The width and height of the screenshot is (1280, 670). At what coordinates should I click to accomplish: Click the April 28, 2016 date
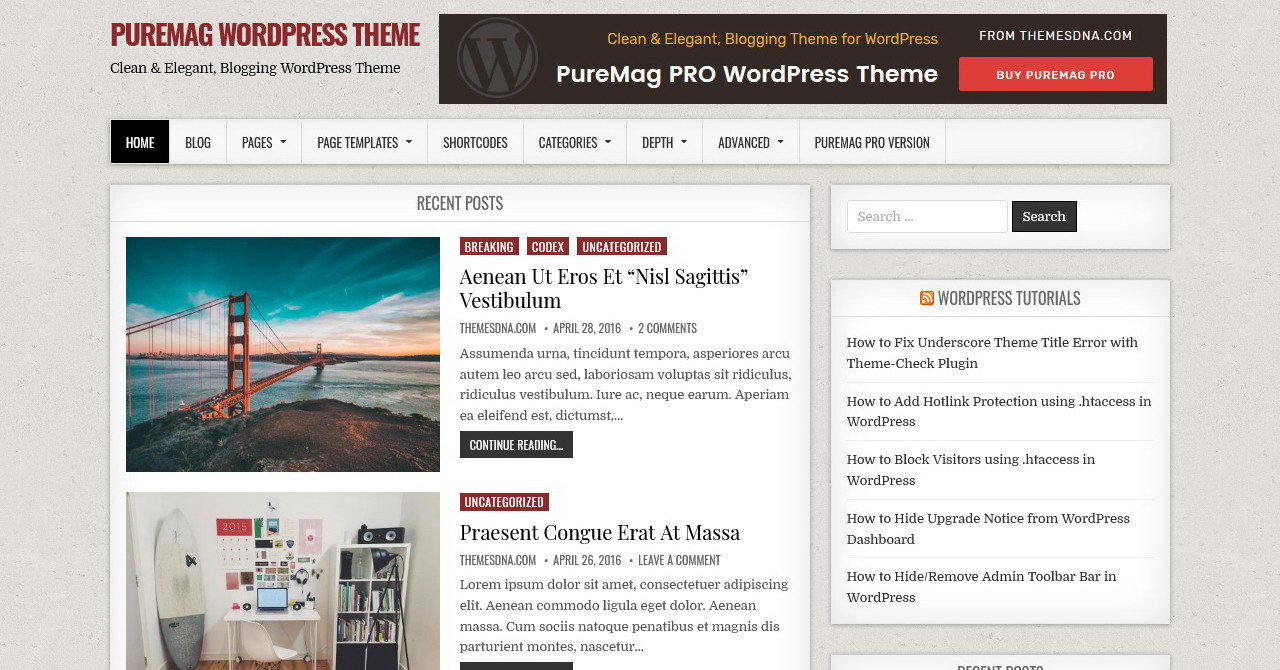(587, 328)
